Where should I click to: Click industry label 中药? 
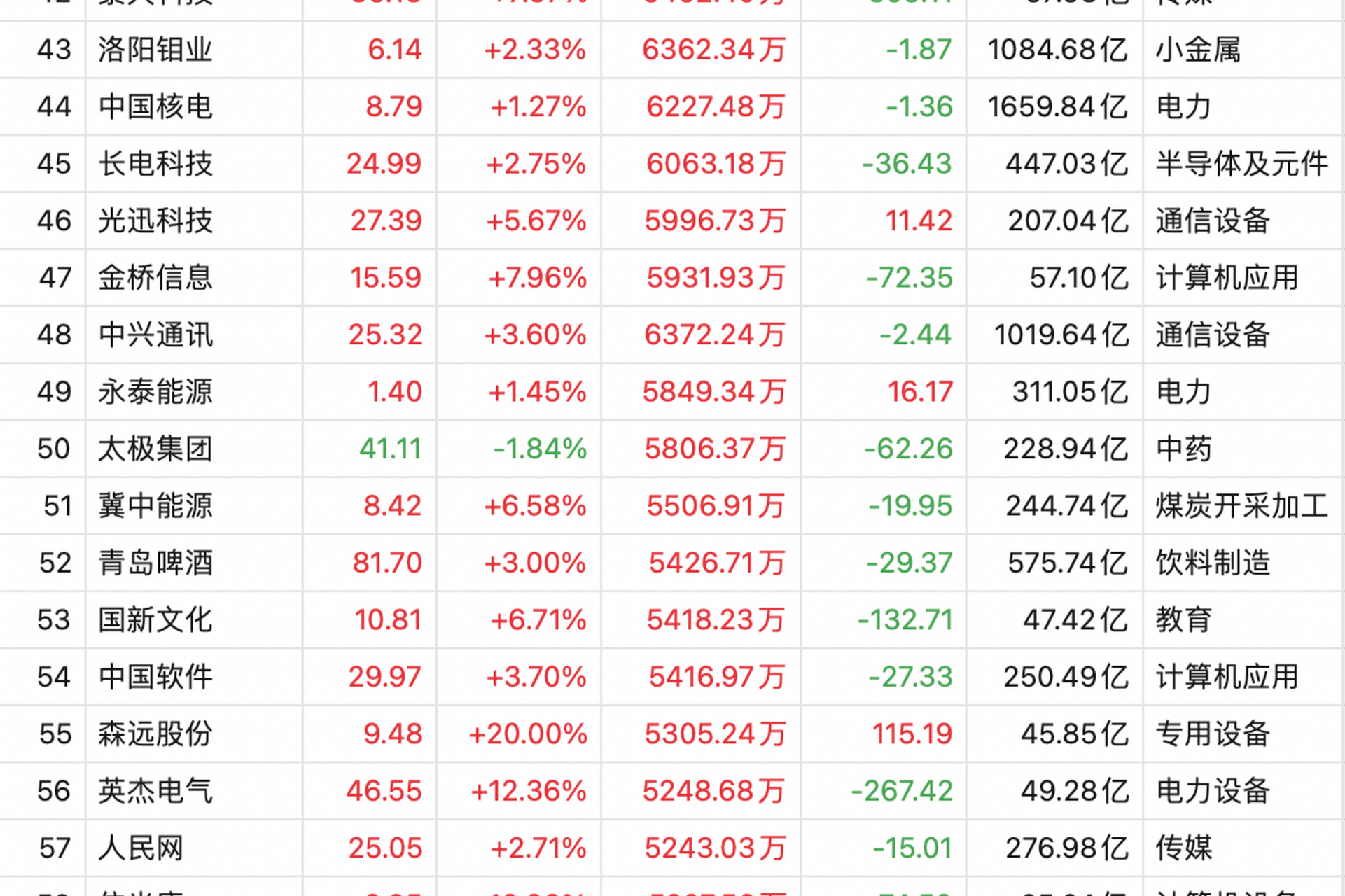click(x=1183, y=449)
